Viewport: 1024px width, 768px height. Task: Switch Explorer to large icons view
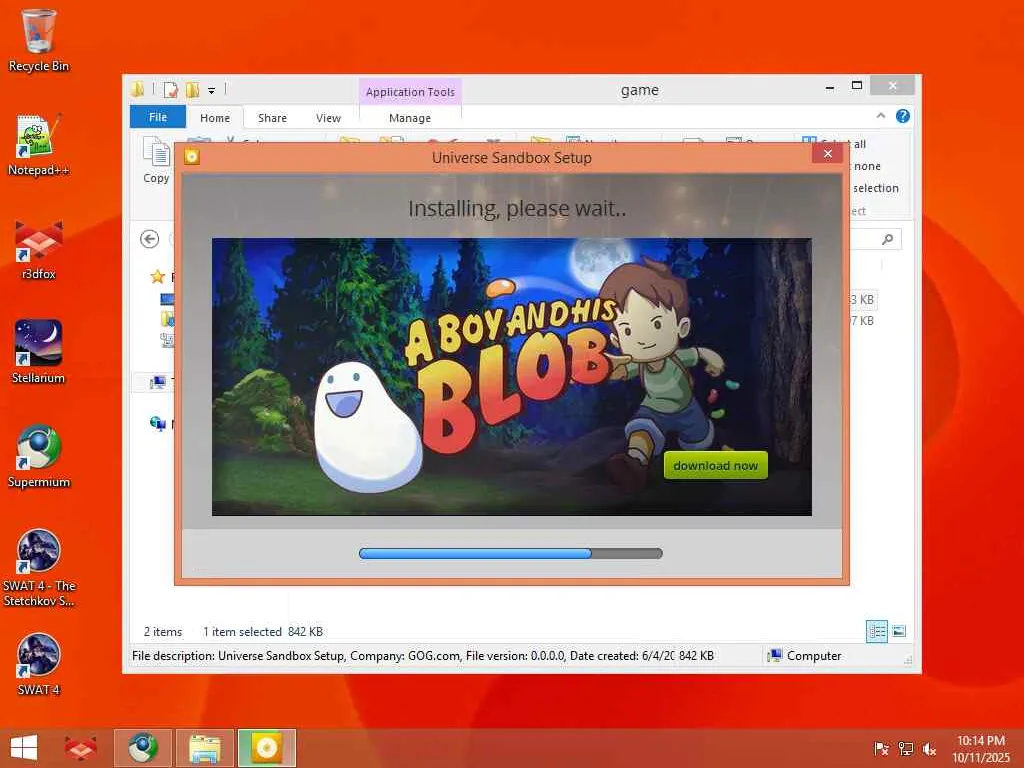coord(899,631)
